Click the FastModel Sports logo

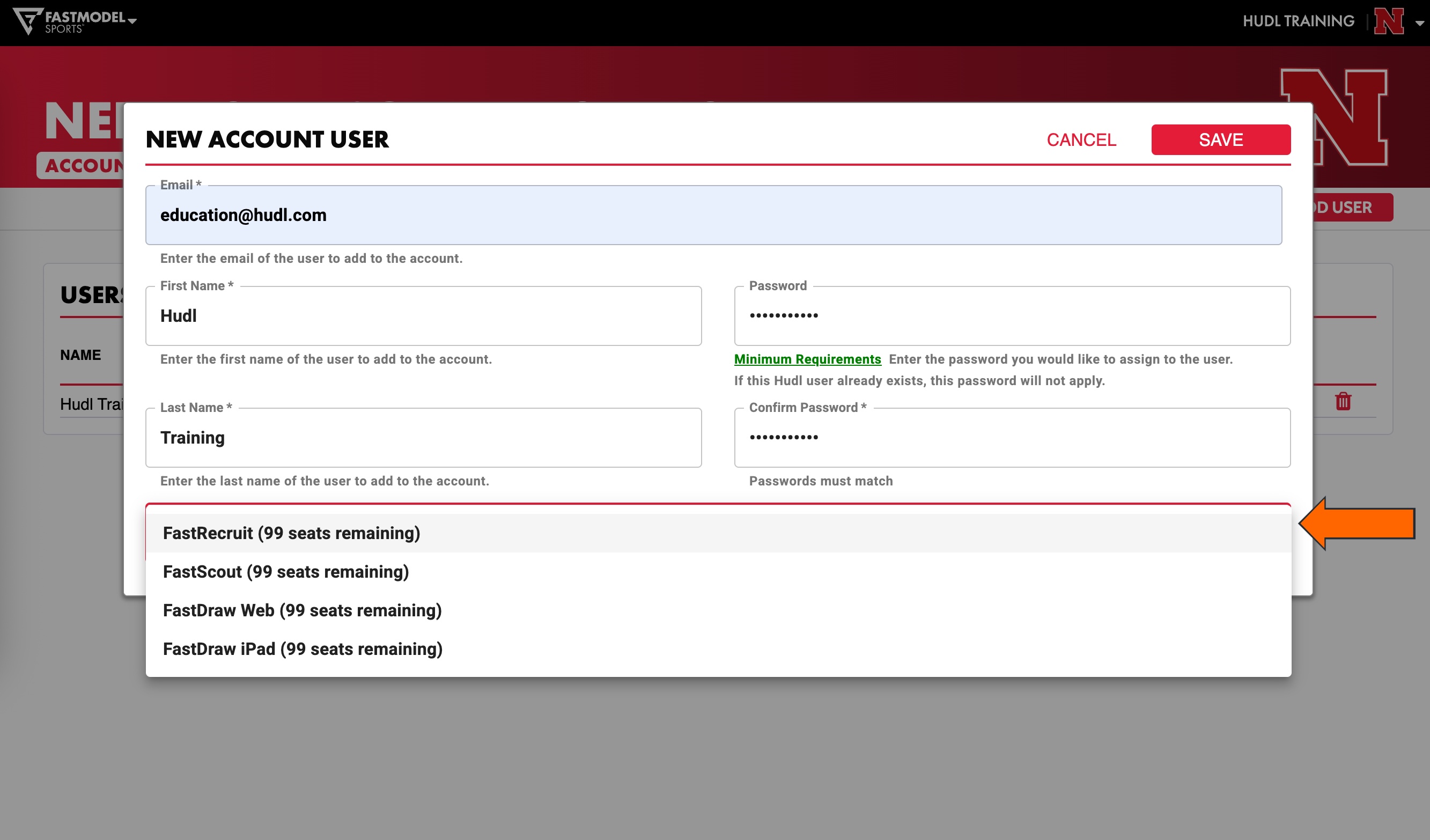[x=69, y=21]
